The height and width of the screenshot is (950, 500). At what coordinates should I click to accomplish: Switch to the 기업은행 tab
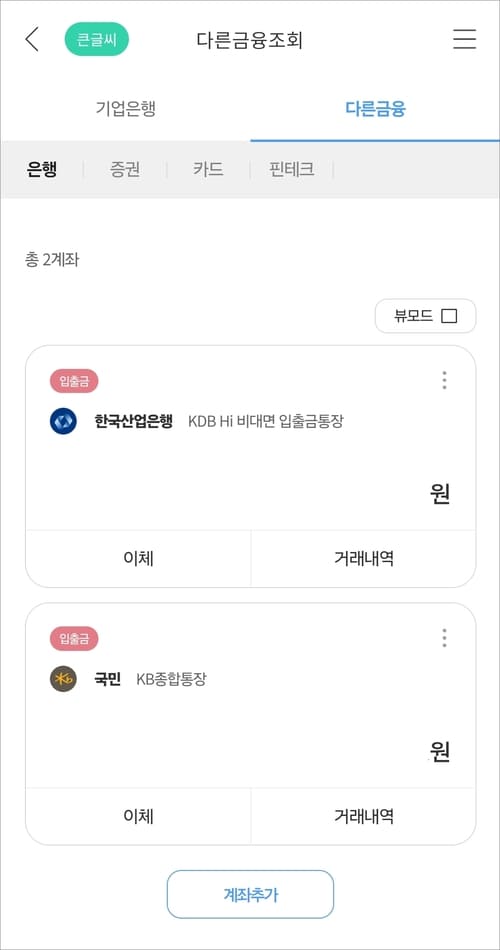[x=126, y=109]
